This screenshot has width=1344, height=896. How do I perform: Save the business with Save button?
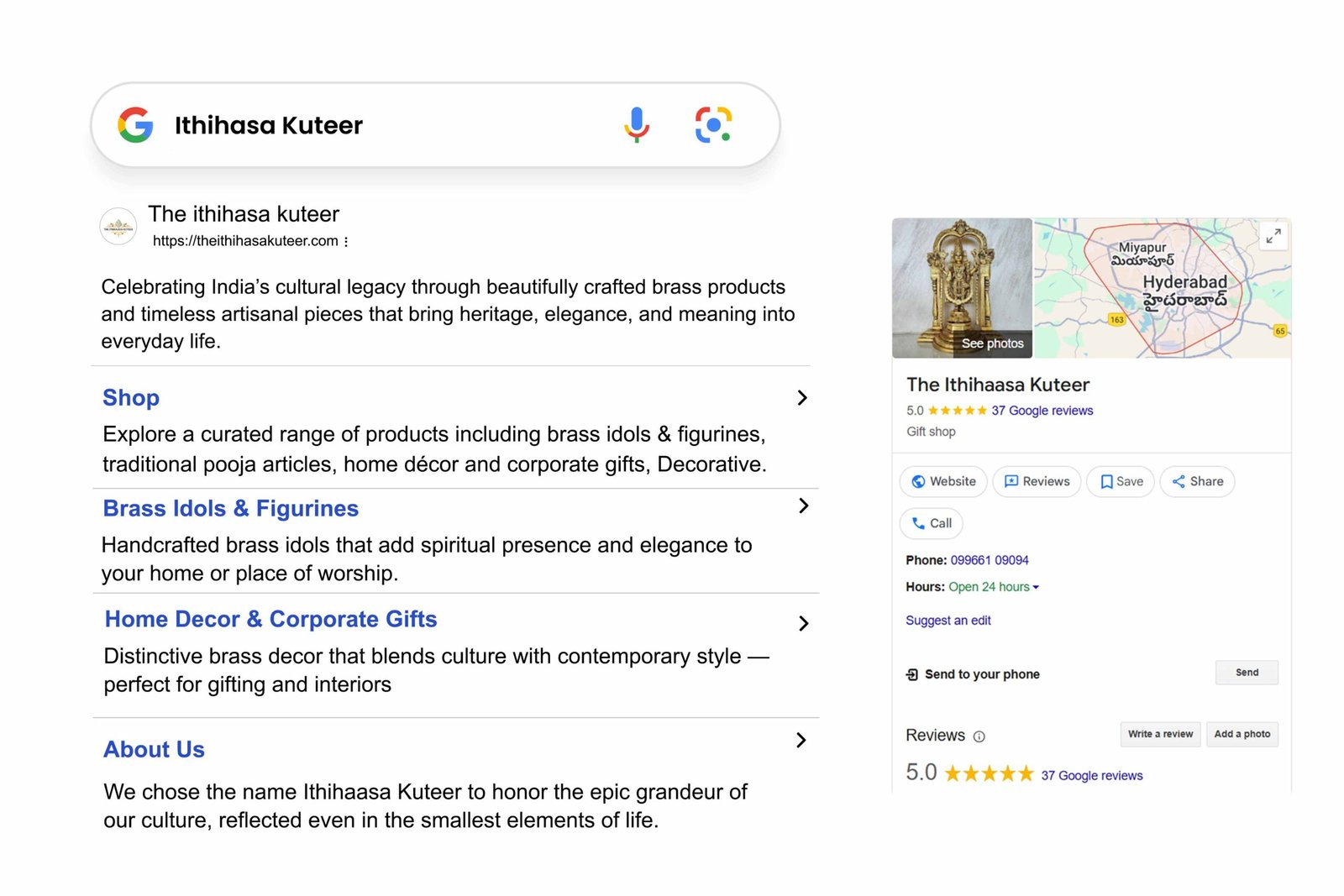point(1121,481)
